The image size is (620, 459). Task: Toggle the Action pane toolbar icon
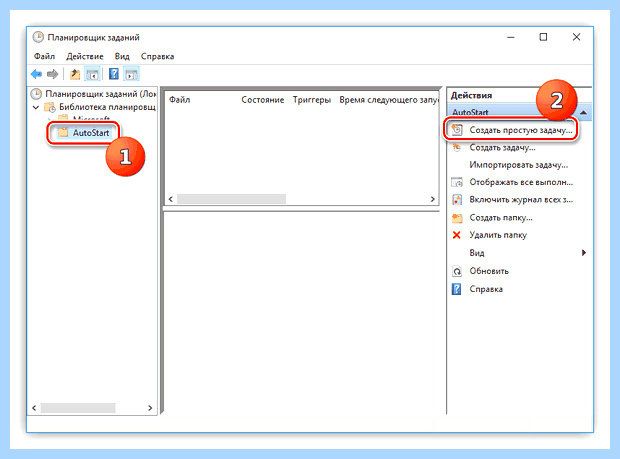(x=131, y=74)
